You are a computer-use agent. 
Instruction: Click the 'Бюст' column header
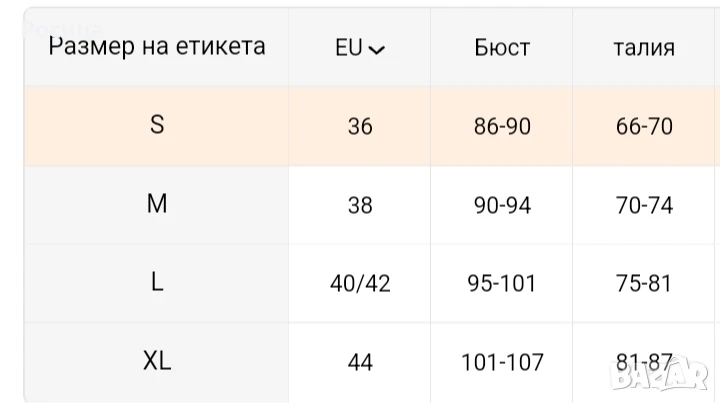[502, 48]
